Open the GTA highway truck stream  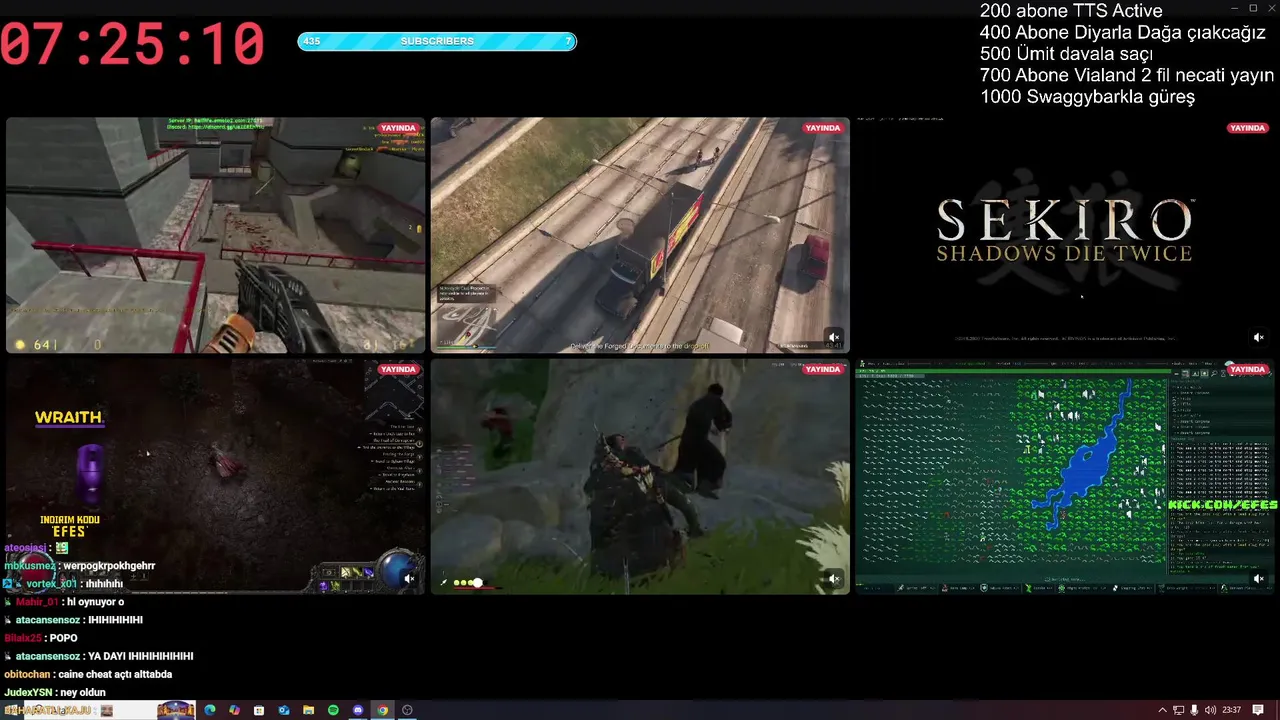(640, 235)
